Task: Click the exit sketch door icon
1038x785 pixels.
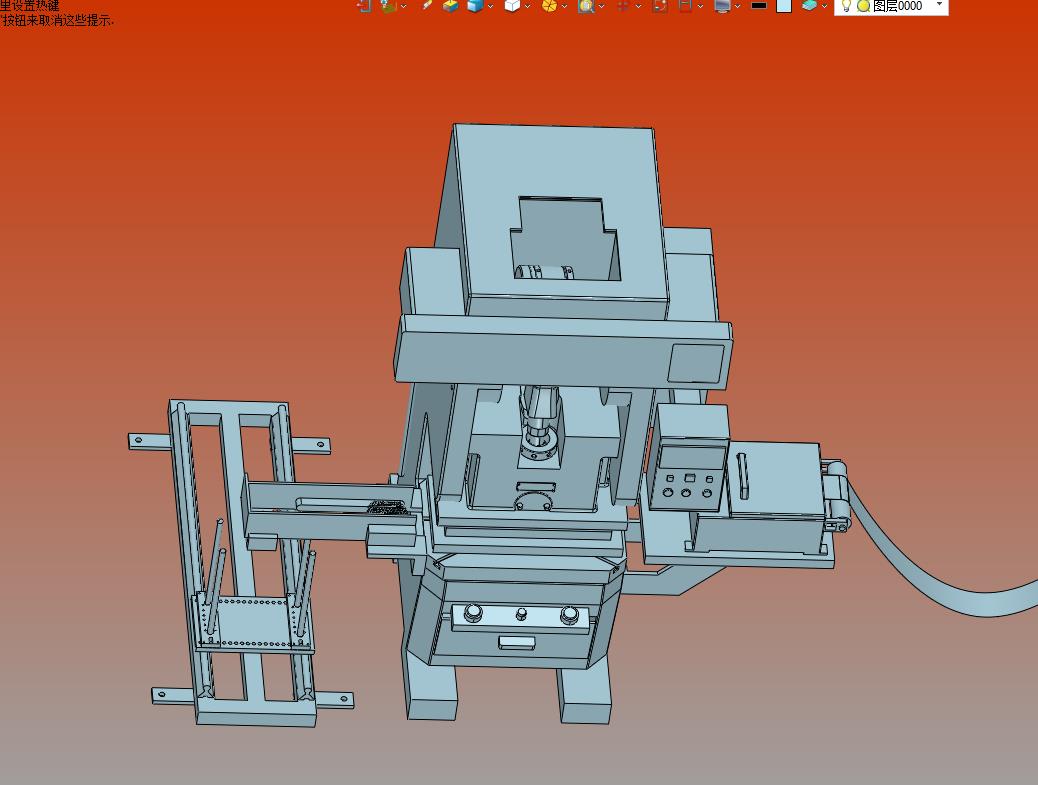Action: tap(364, 6)
